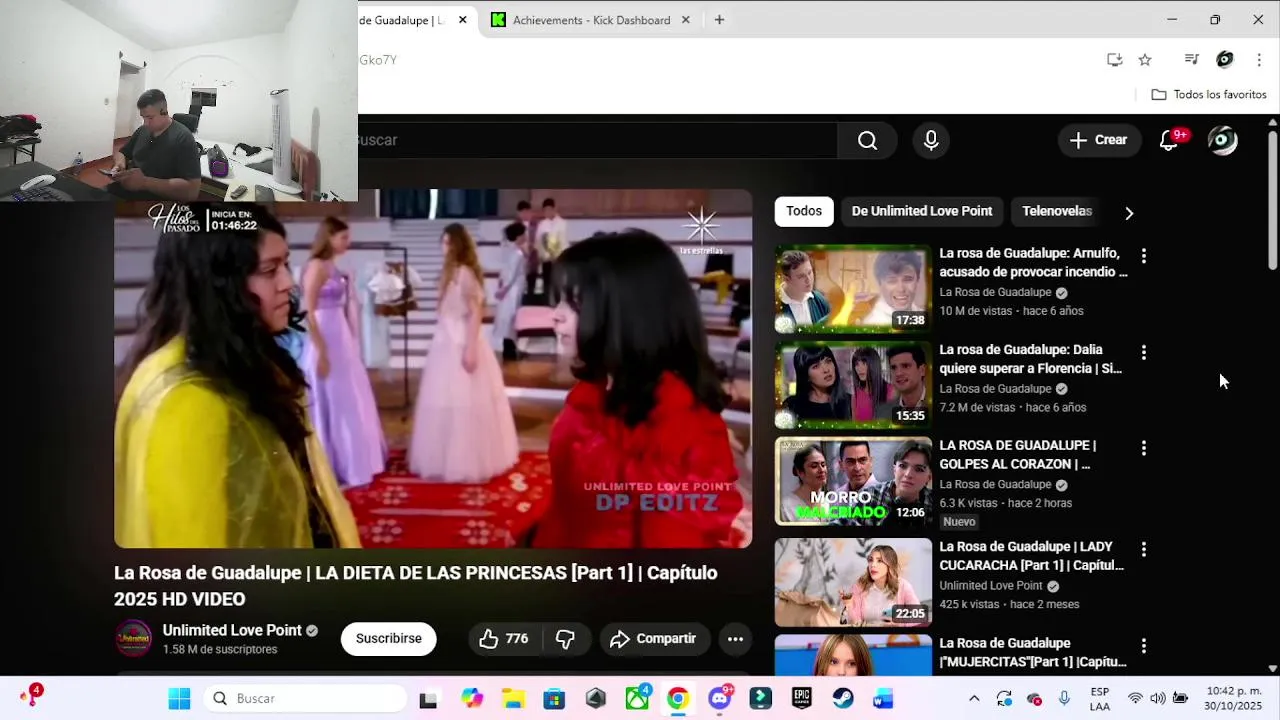Open the volume tray icon
The image size is (1280, 720).
[x=1157, y=698]
